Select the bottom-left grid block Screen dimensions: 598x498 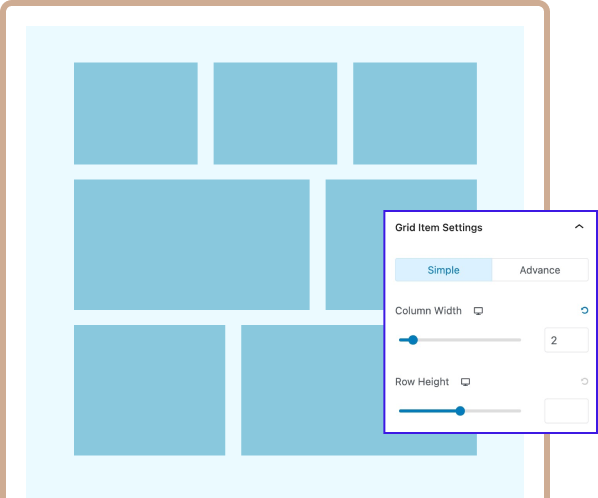pyautogui.click(x=150, y=390)
